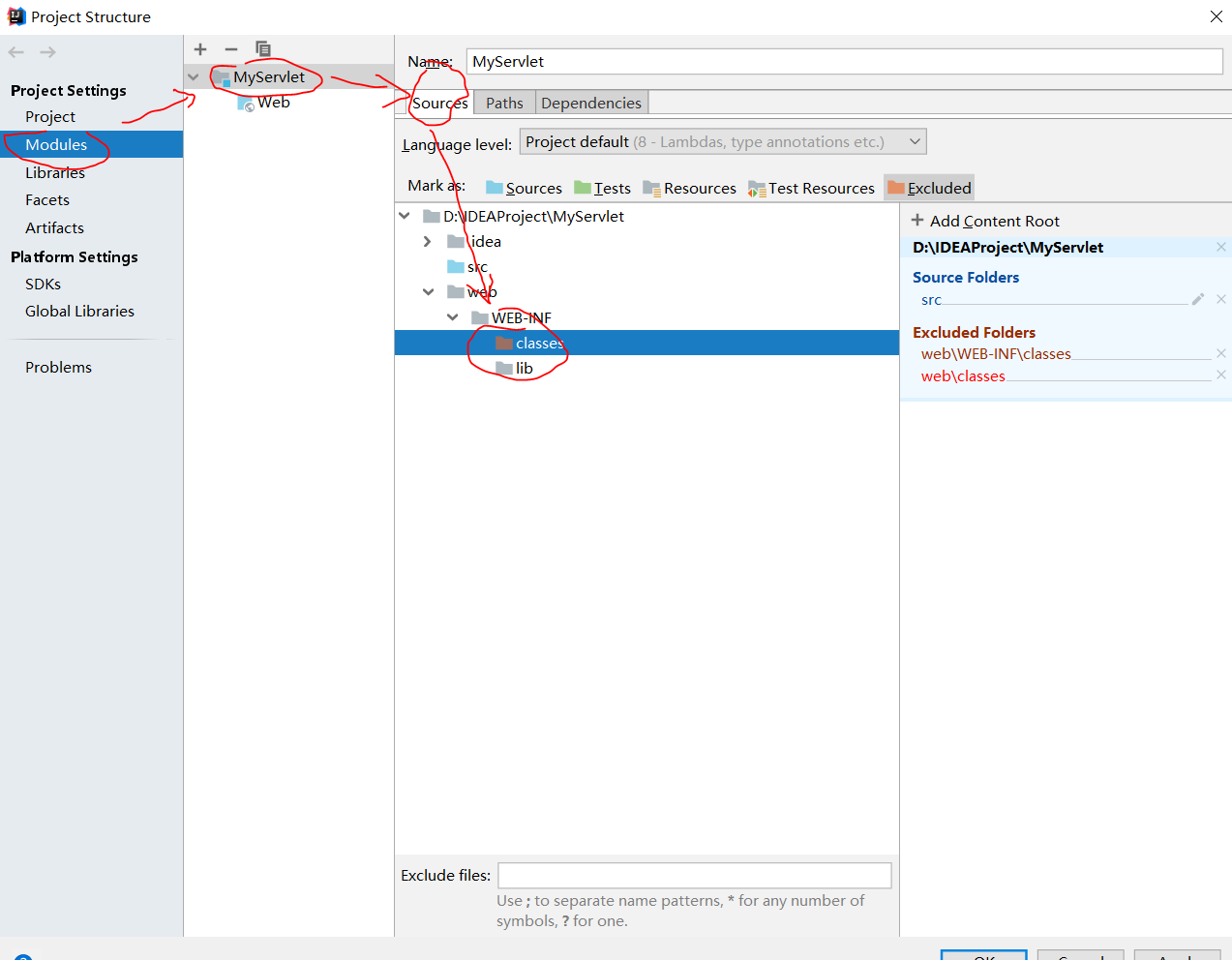Edit src source folder properties
Screen dimensions: 1232x960
1198,300
